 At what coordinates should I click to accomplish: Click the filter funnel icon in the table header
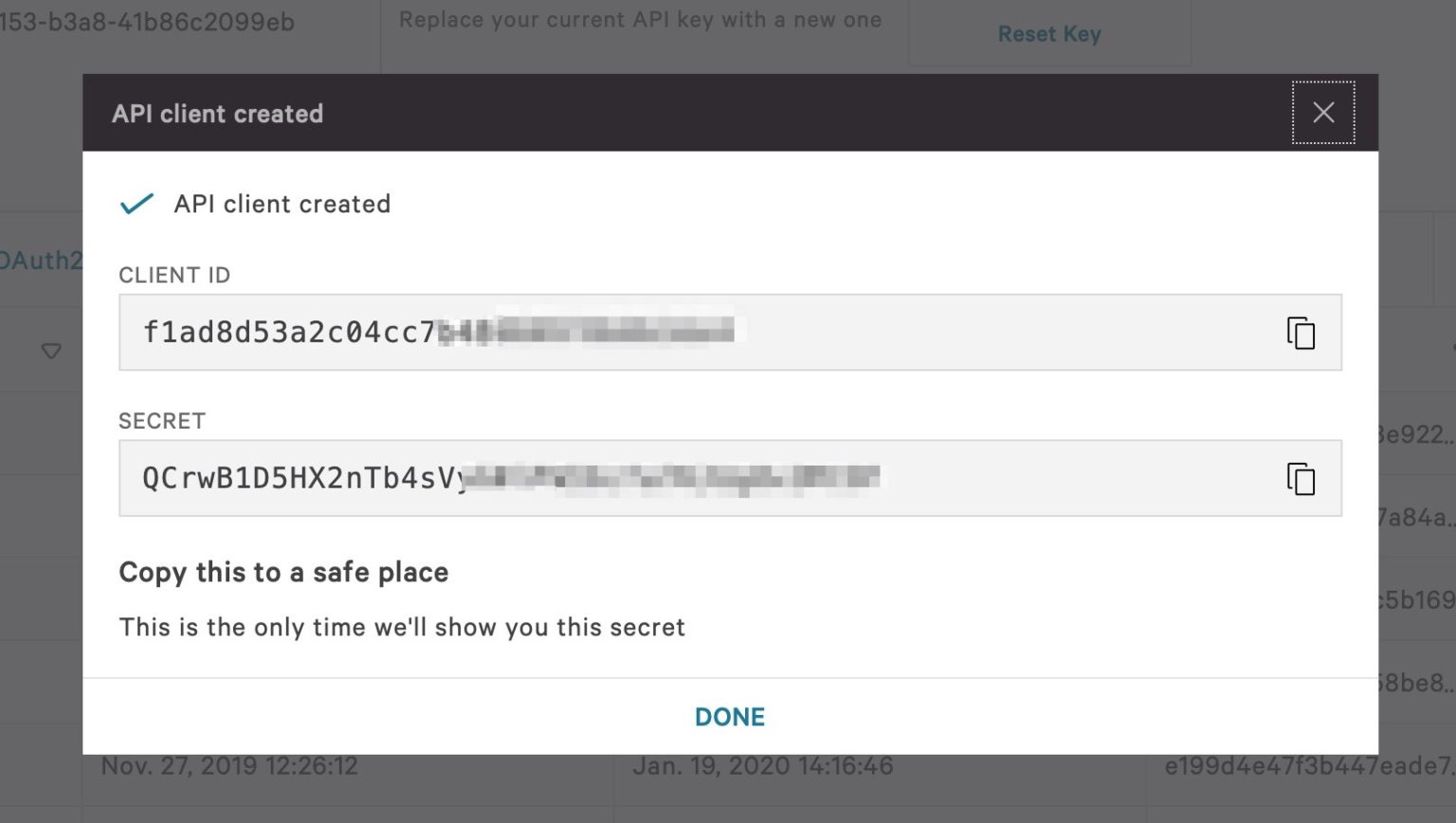coord(52,351)
